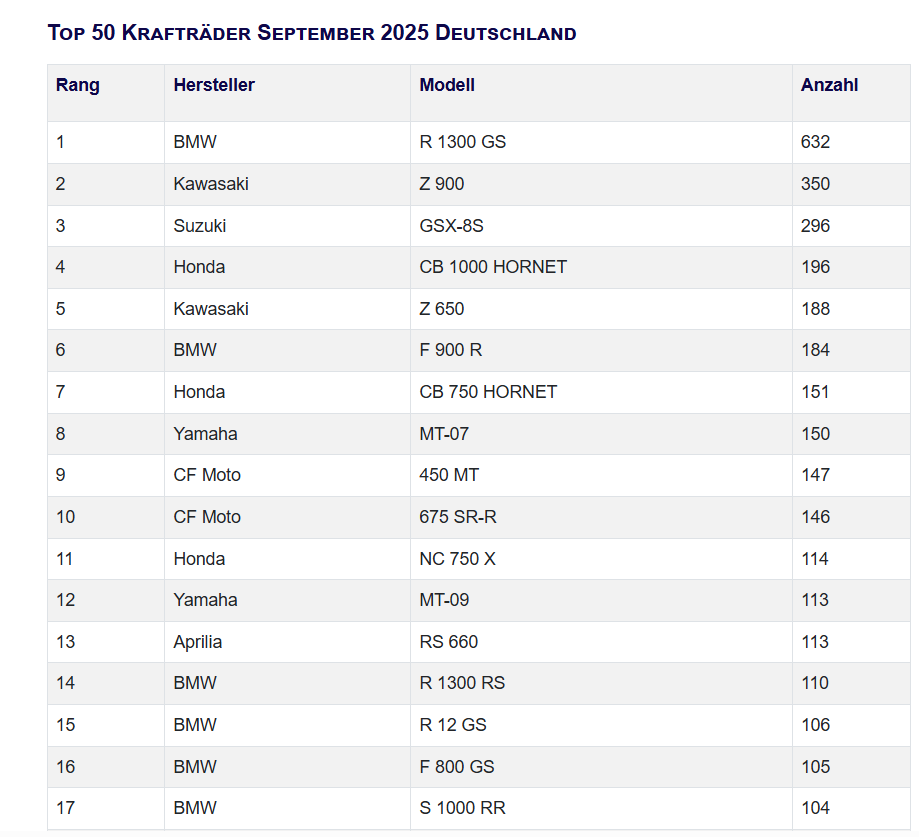Select the MT-07 model cell
Viewport: 919px width, 837px height.
(444, 434)
